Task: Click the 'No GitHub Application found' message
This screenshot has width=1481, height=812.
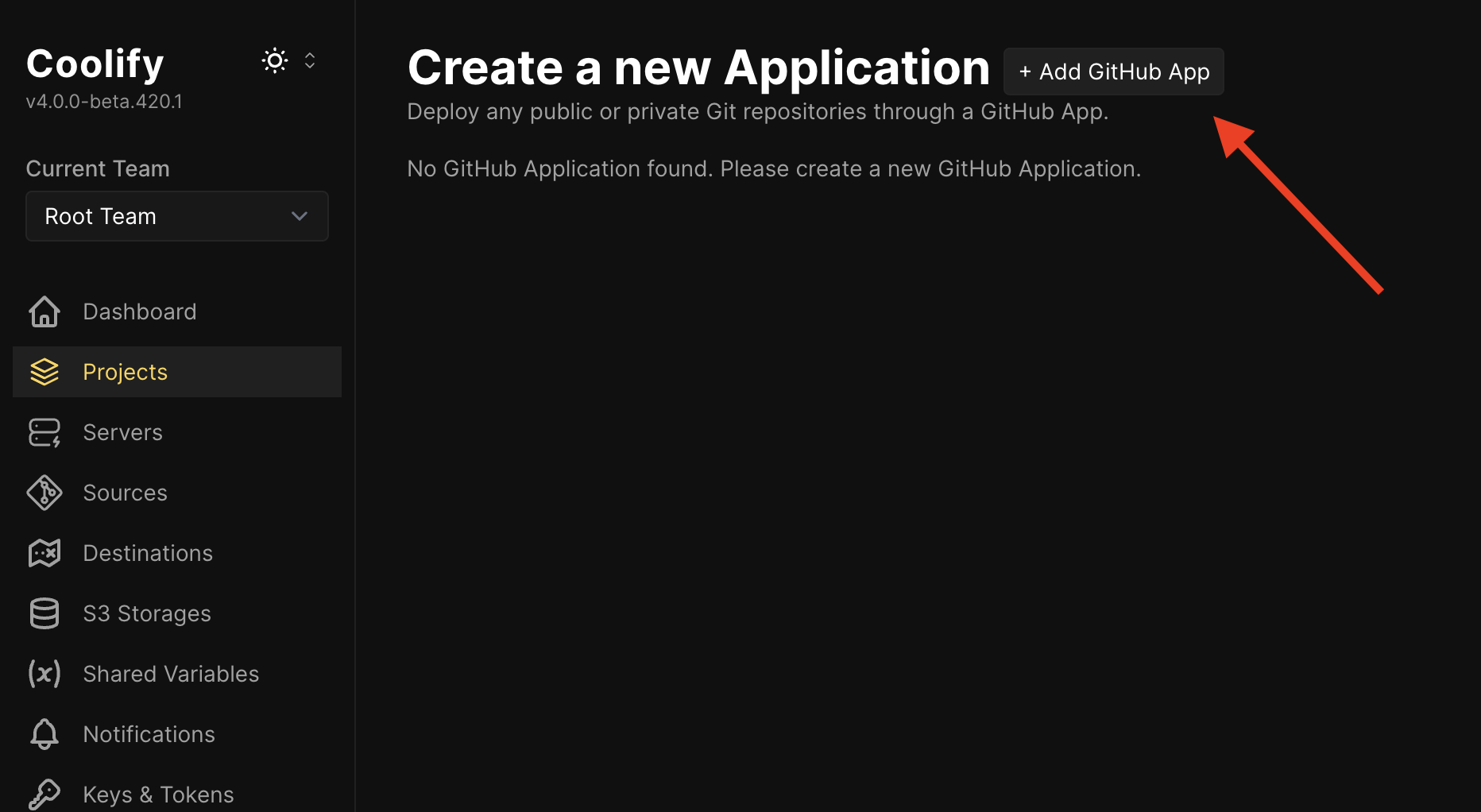Action: pyautogui.click(x=774, y=168)
